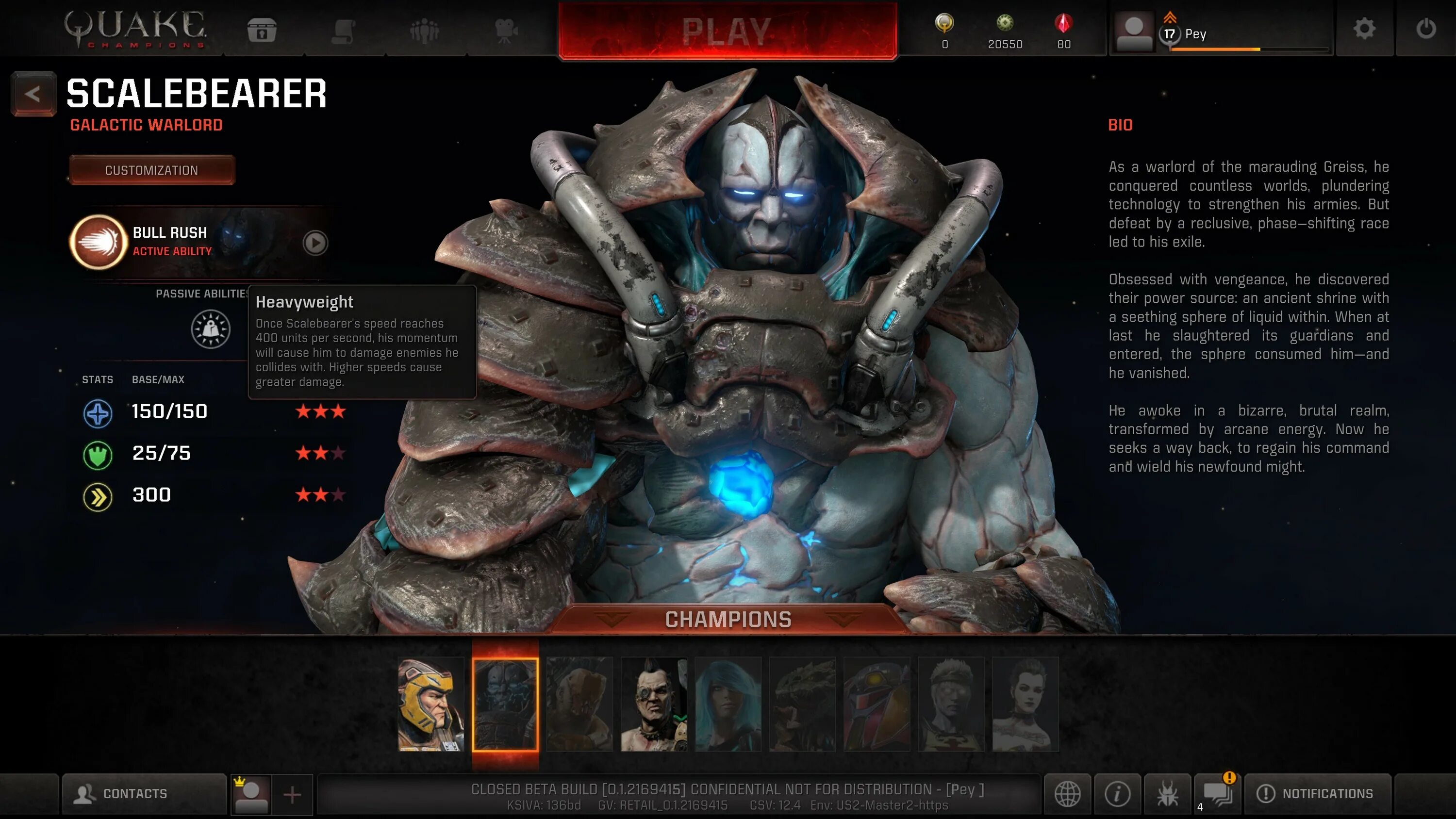The image size is (1456, 819).
Task: Open the CUSTOMIZATION panel for Scalebearer
Action: [151, 170]
